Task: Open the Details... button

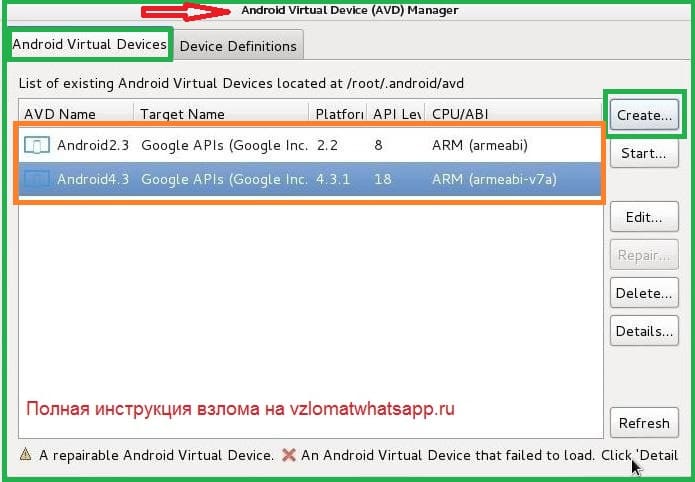Action: pyautogui.click(x=644, y=331)
